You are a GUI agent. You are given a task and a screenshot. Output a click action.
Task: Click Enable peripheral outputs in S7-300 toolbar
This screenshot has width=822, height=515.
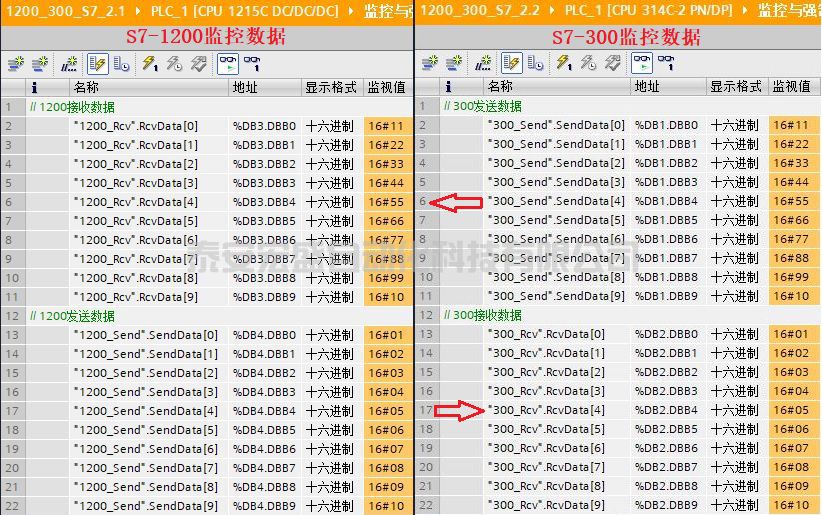[611, 63]
